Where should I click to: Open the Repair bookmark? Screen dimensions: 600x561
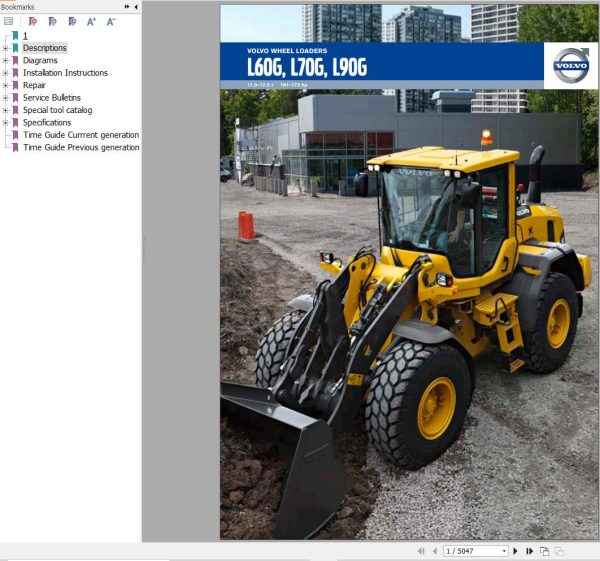point(34,85)
